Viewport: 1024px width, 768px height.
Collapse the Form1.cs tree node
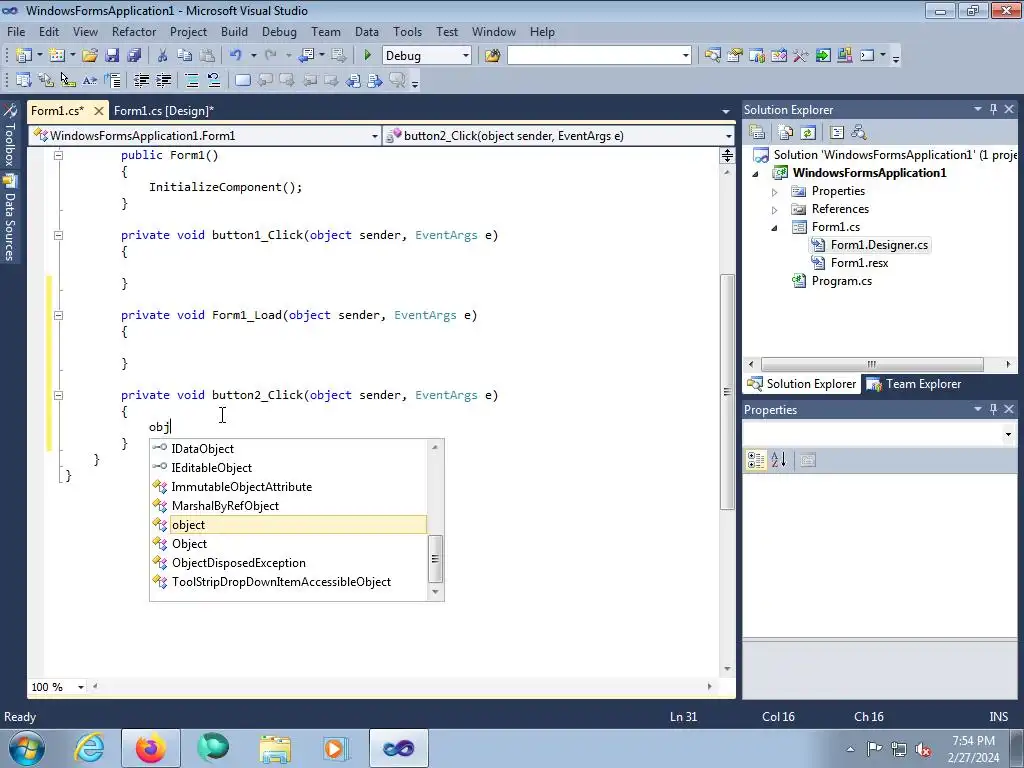[x=775, y=228]
